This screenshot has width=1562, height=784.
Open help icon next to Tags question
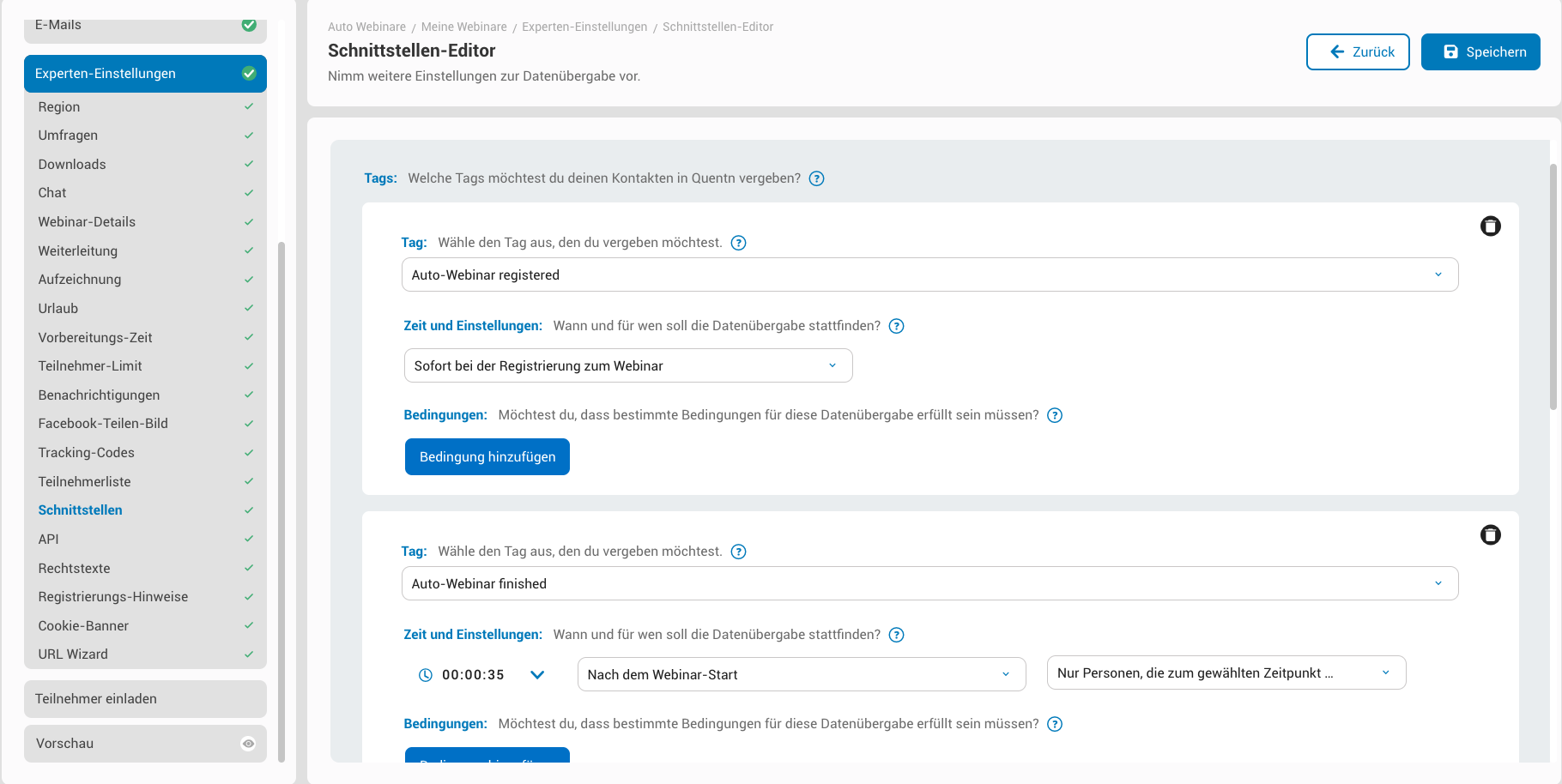(x=816, y=178)
